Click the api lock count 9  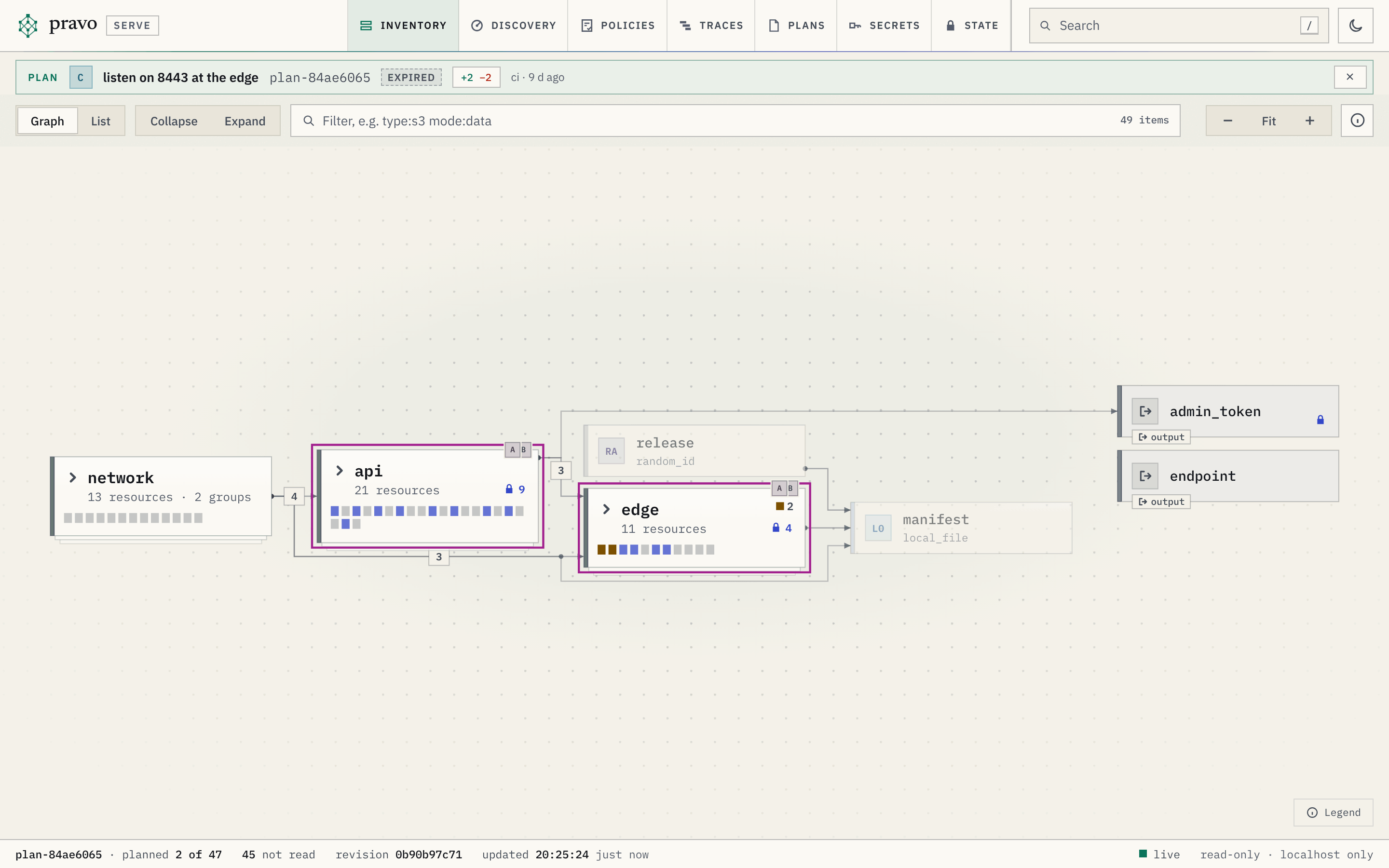(515, 489)
